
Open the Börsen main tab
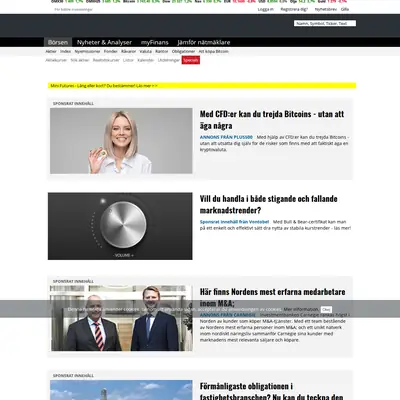point(58,42)
